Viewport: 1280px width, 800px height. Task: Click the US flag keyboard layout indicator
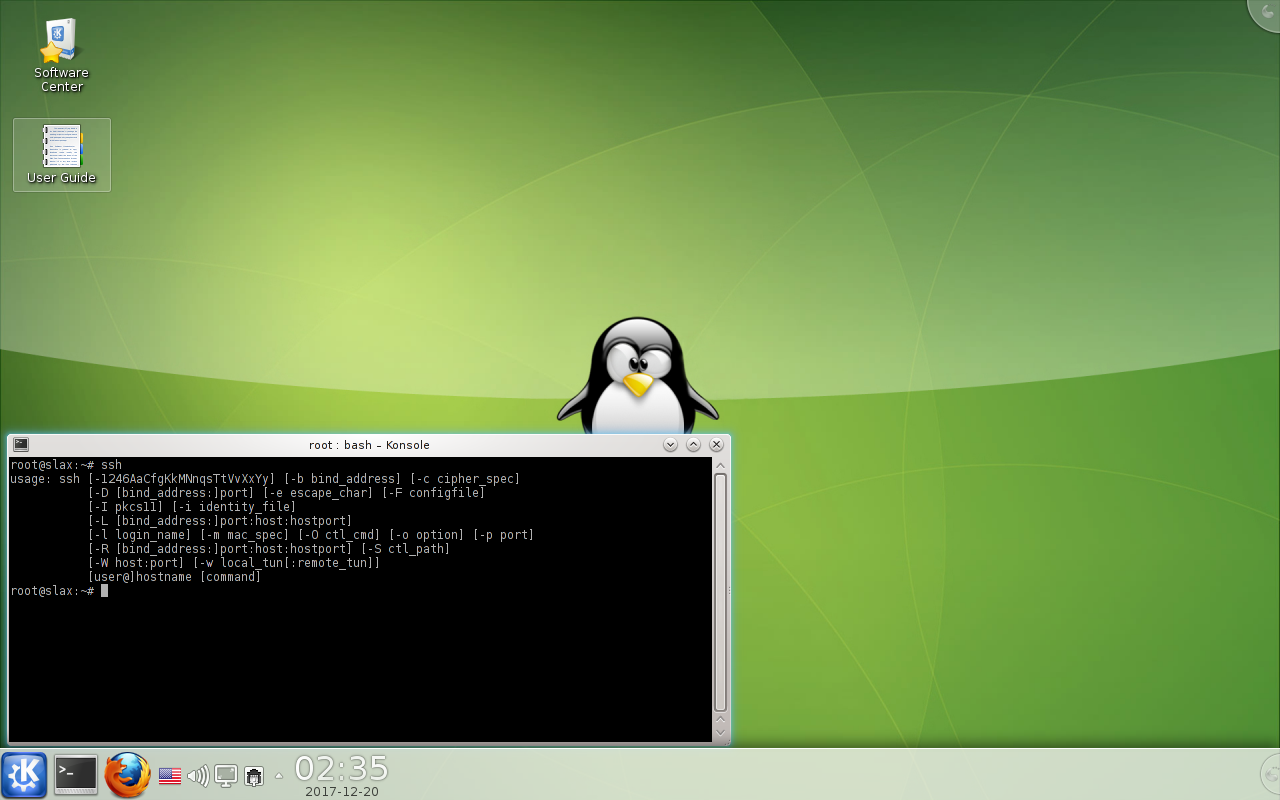tap(170, 775)
